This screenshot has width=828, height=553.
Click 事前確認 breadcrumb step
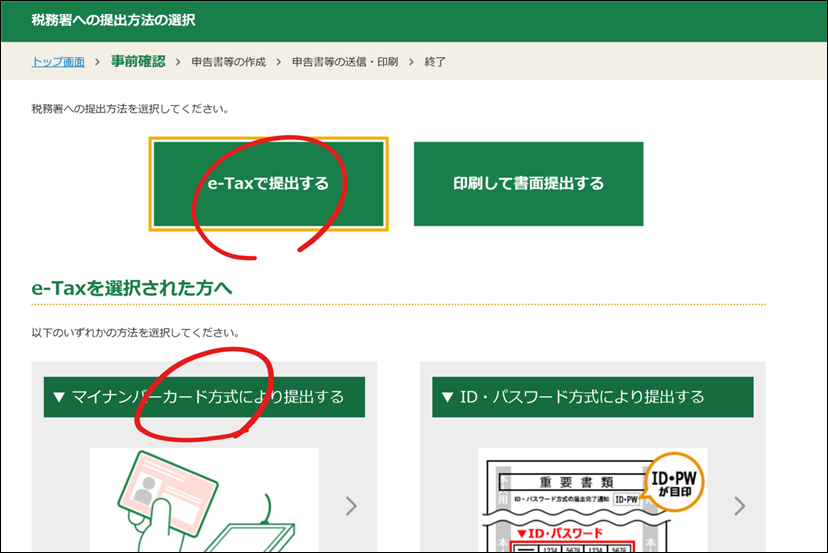[x=138, y=61]
